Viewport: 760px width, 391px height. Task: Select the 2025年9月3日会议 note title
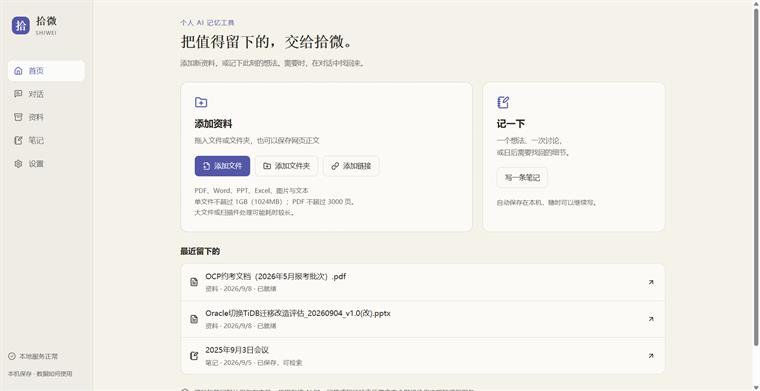point(237,350)
